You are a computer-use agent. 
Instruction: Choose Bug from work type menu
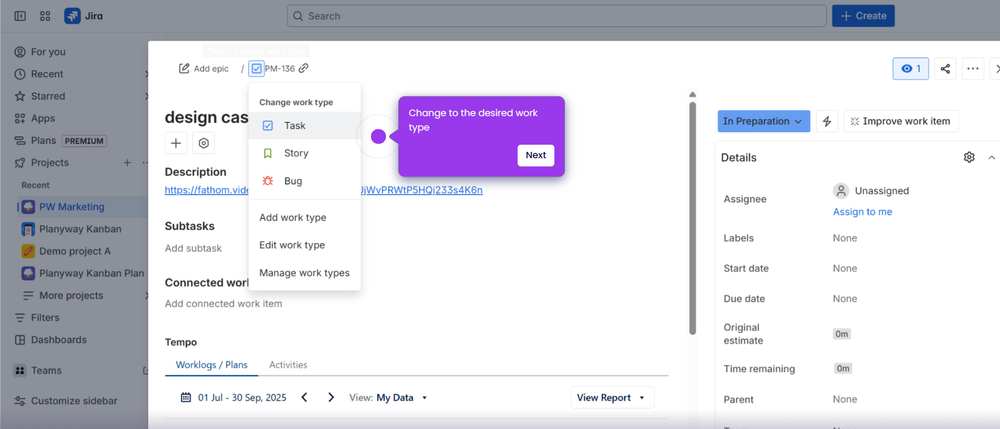(292, 181)
